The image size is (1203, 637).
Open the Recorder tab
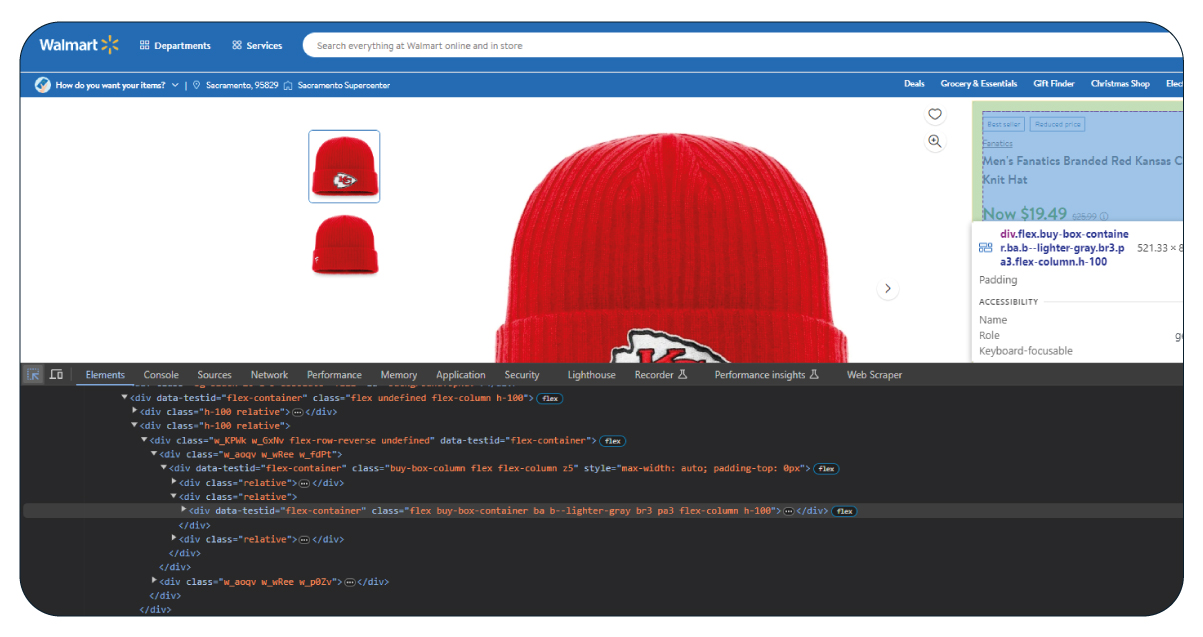[x=661, y=375]
